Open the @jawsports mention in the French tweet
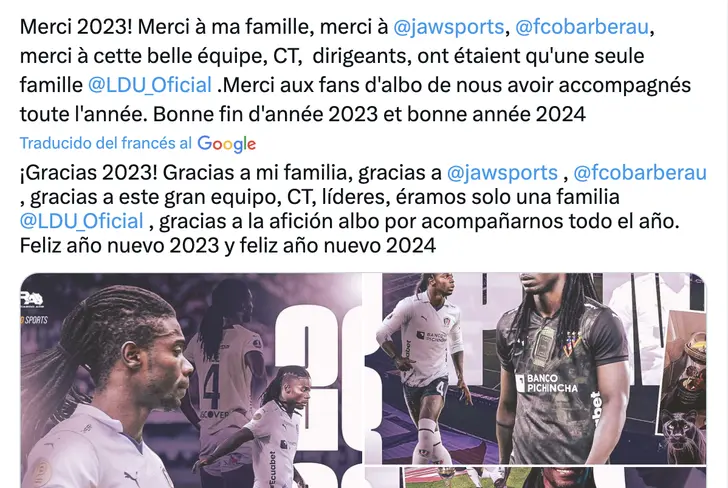This screenshot has height=488, width=728. (x=448, y=27)
